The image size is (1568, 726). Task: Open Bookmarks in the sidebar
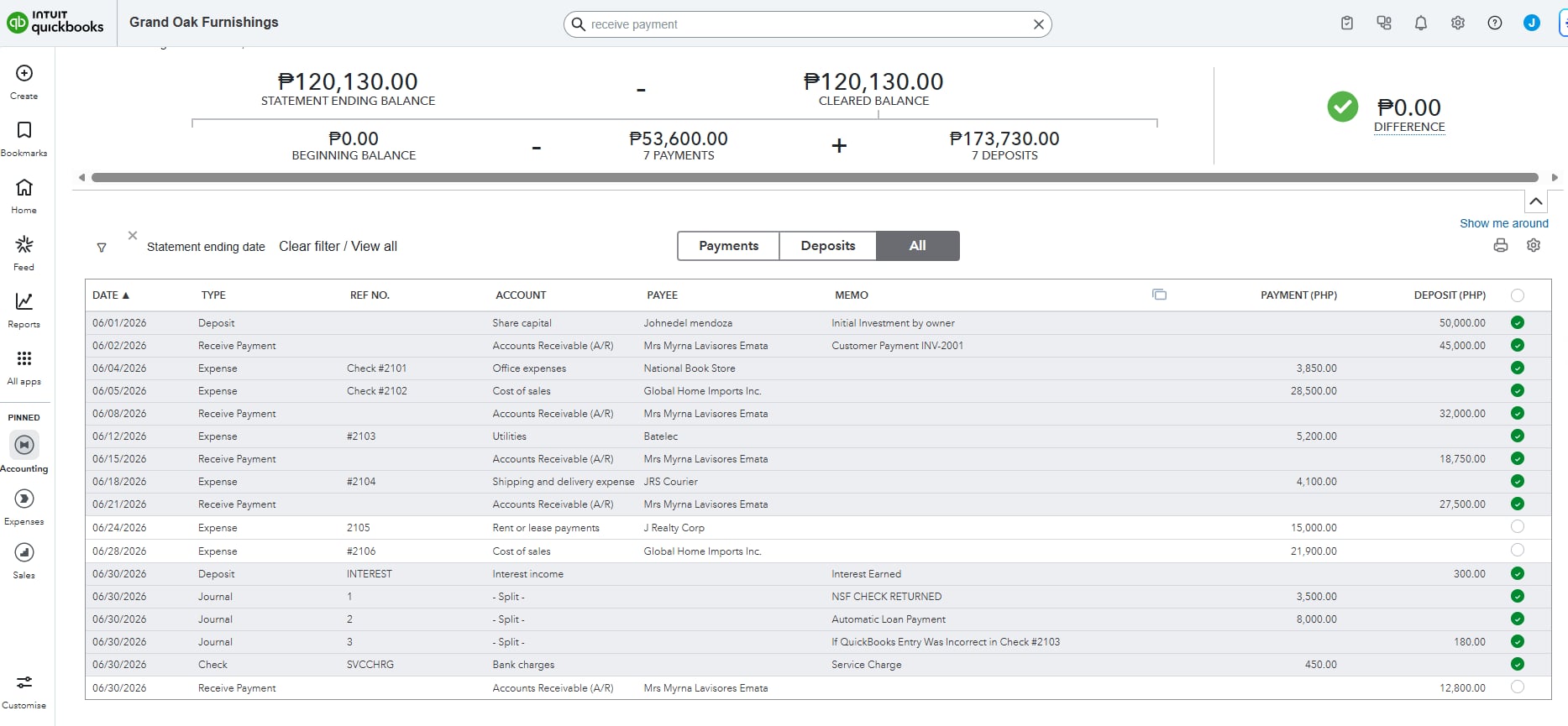point(24,139)
